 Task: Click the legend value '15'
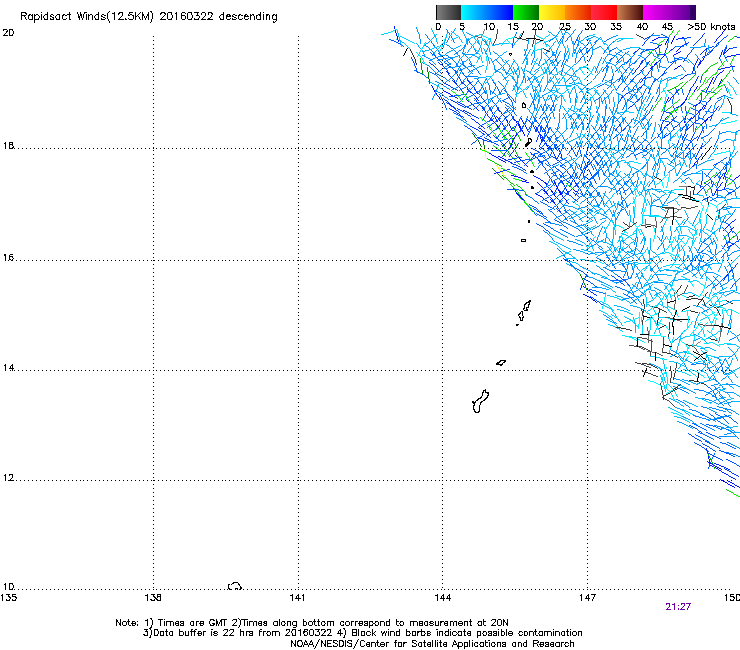click(513, 27)
